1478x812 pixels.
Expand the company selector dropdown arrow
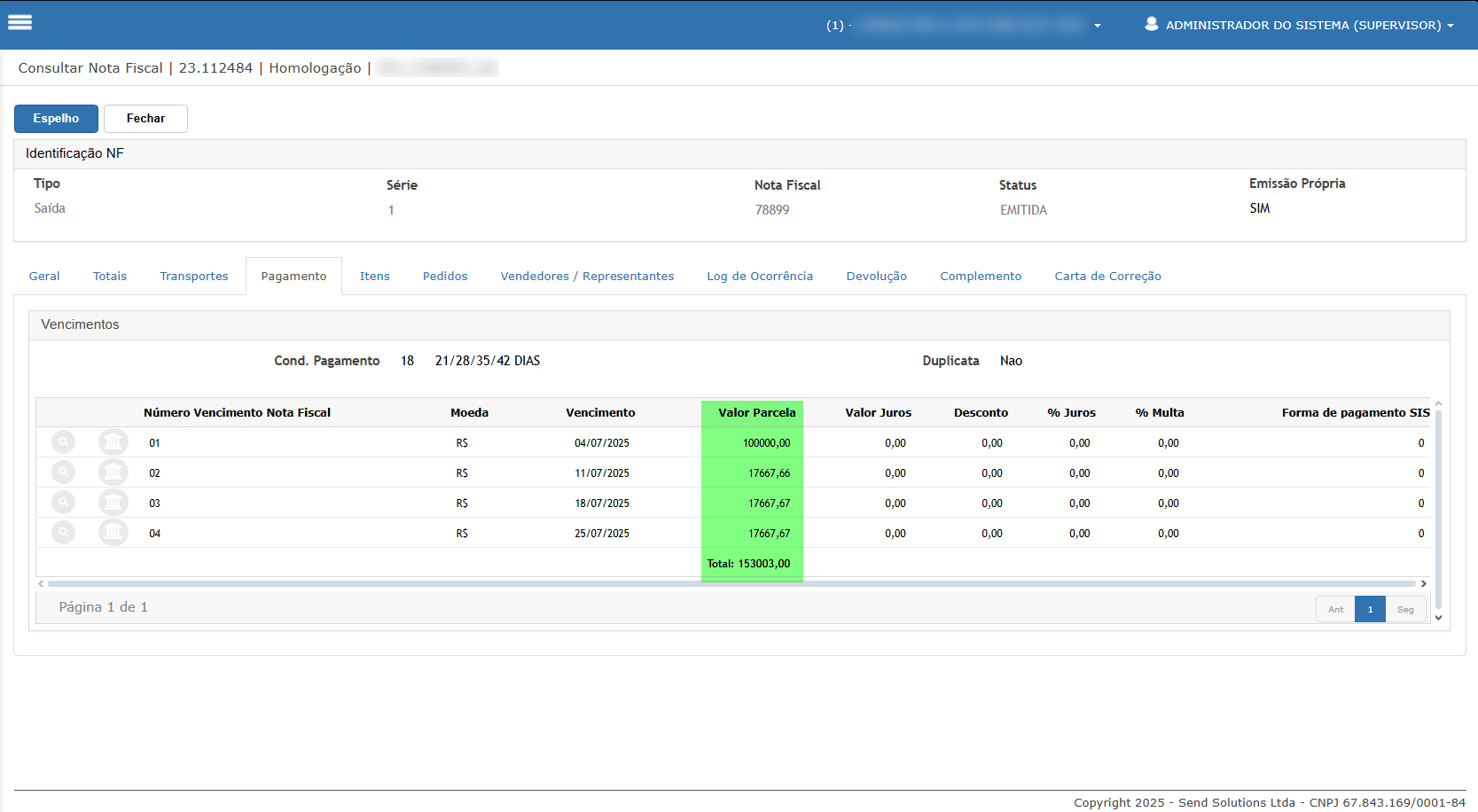coord(1098,26)
